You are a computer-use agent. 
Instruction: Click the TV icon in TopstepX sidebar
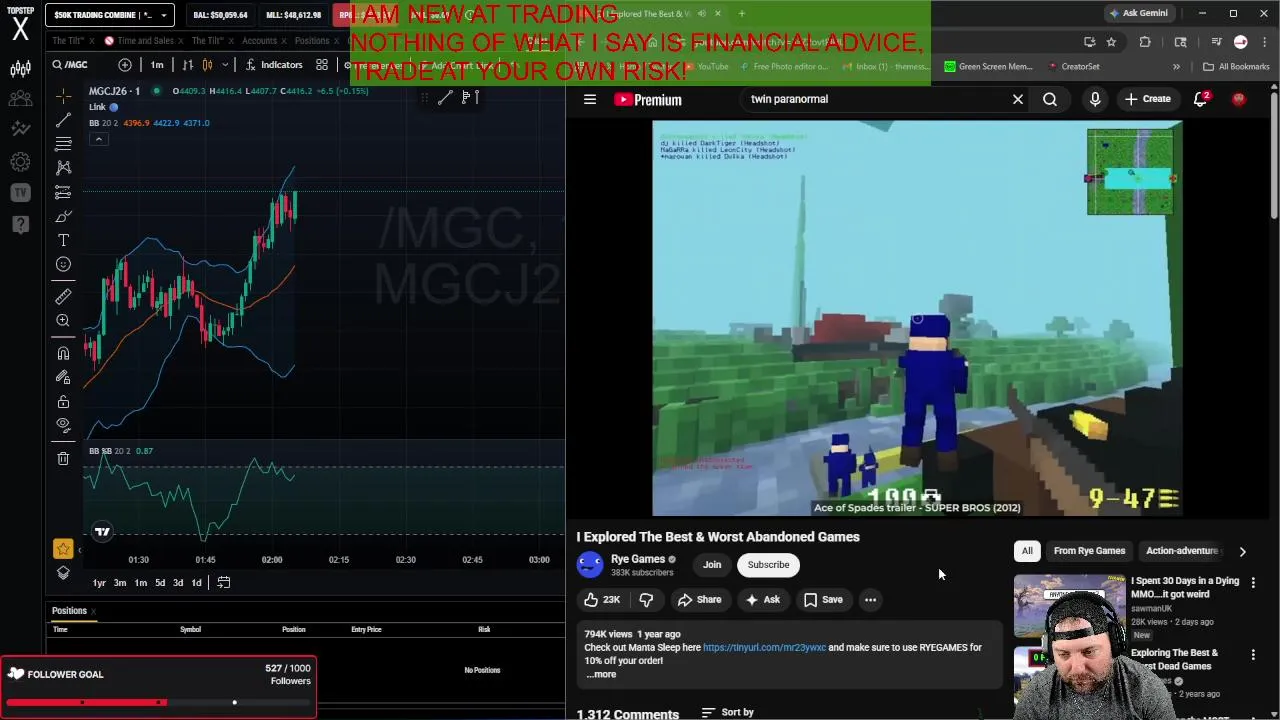(20, 193)
